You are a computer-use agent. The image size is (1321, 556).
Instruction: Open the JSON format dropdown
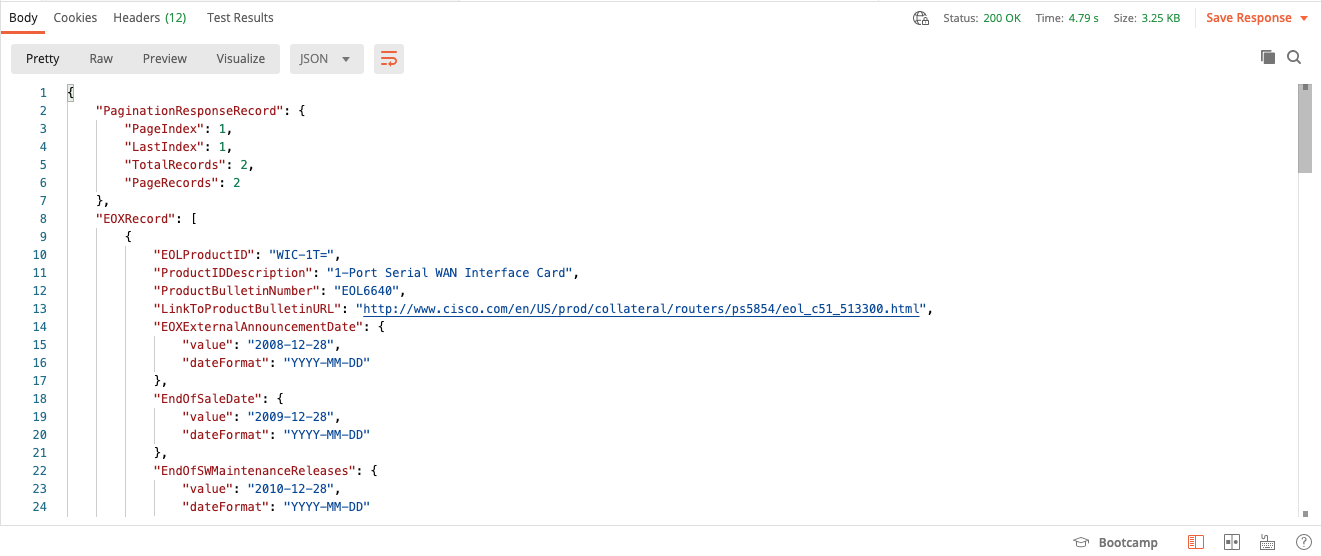tap(326, 59)
